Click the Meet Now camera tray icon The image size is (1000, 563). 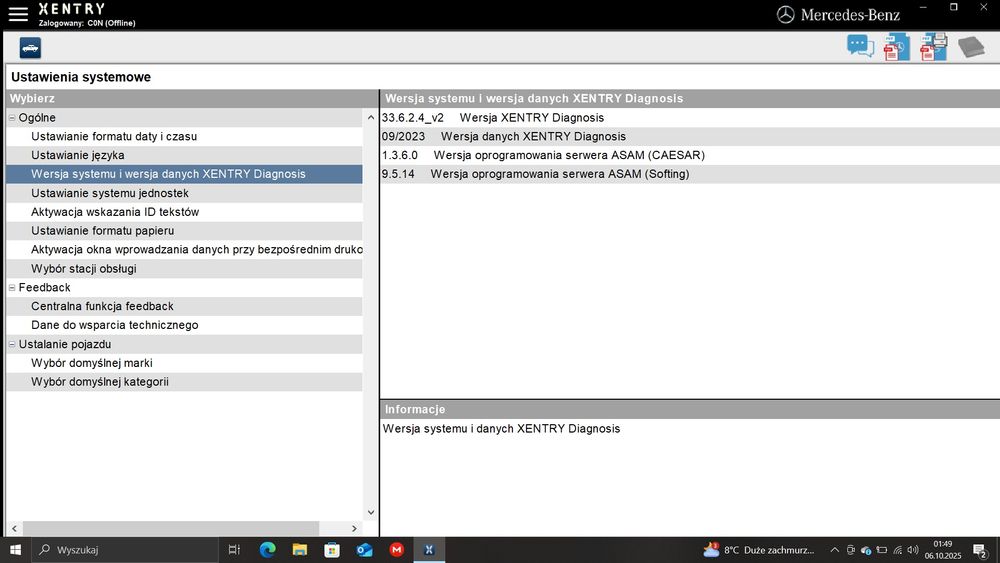point(850,550)
